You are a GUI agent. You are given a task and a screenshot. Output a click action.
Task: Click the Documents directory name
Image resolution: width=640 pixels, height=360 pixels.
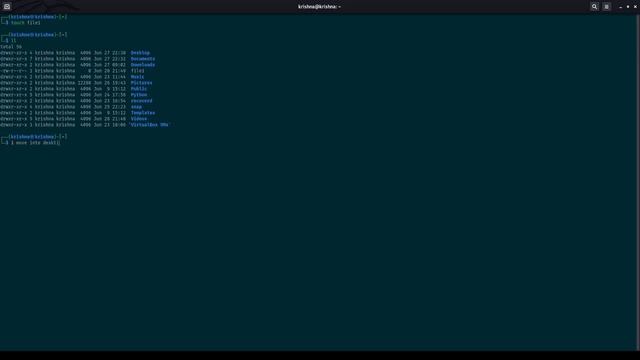(143, 59)
